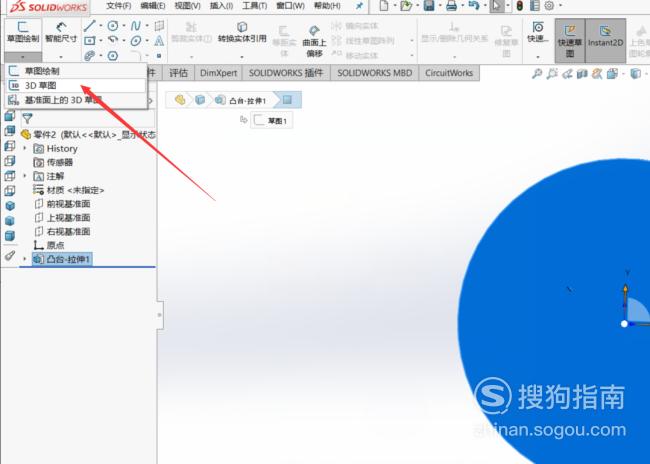Image resolution: width=650 pixels, height=464 pixels.
Task: Click the file properties icon by the gear
Action: click(x=535, y=6)
